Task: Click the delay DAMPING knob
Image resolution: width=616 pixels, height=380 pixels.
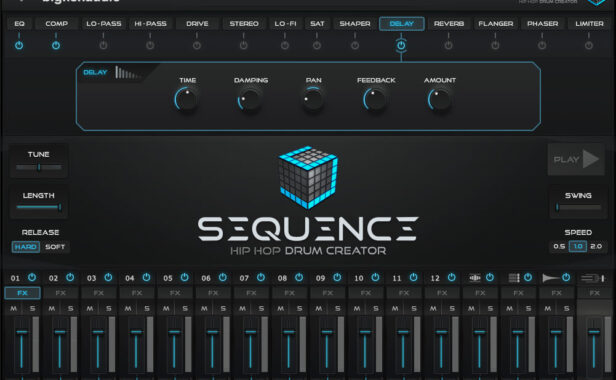Action: [x=249, y=99]
